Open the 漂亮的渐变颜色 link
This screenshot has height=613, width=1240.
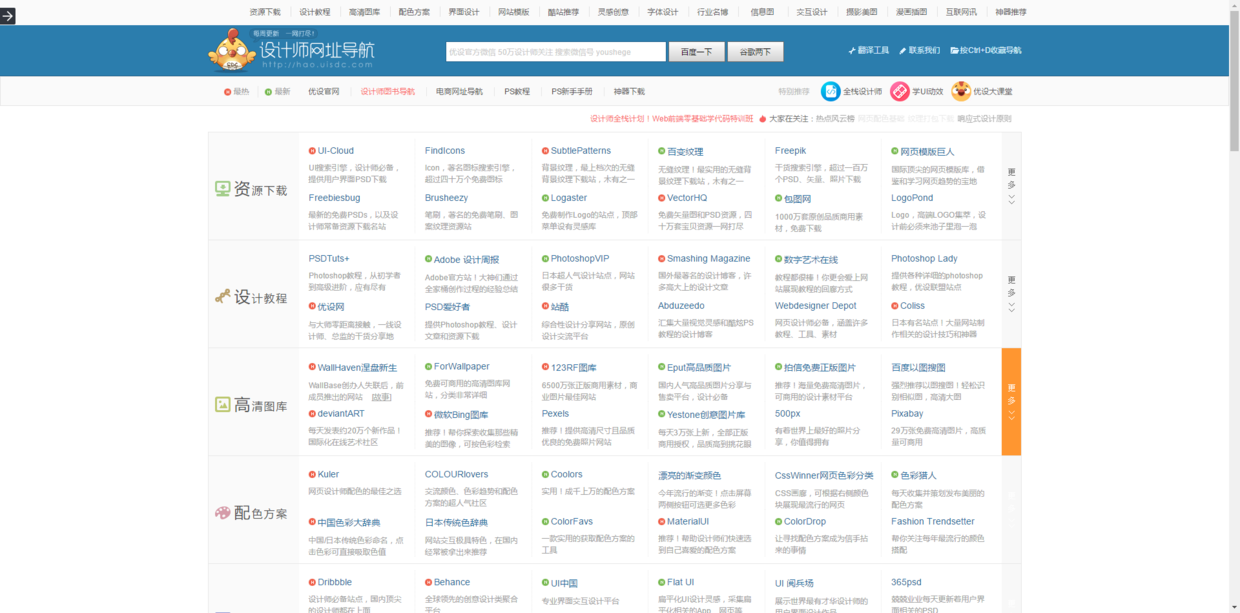click(x=689, y=475)
